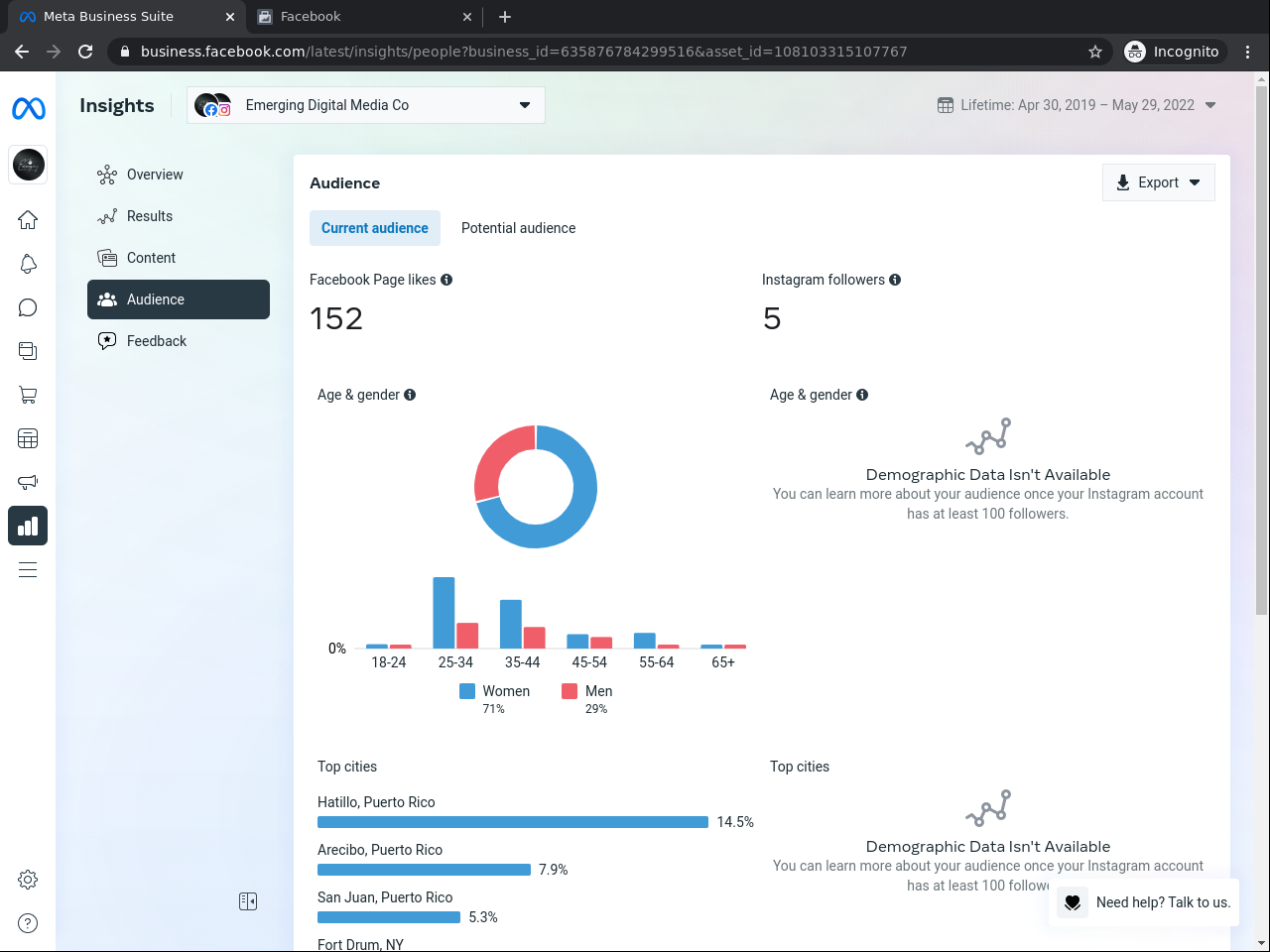This screenshot has height=952, width=1270.
Task: Open Inbox chat bubble icon
Action: tap(28, 307)
